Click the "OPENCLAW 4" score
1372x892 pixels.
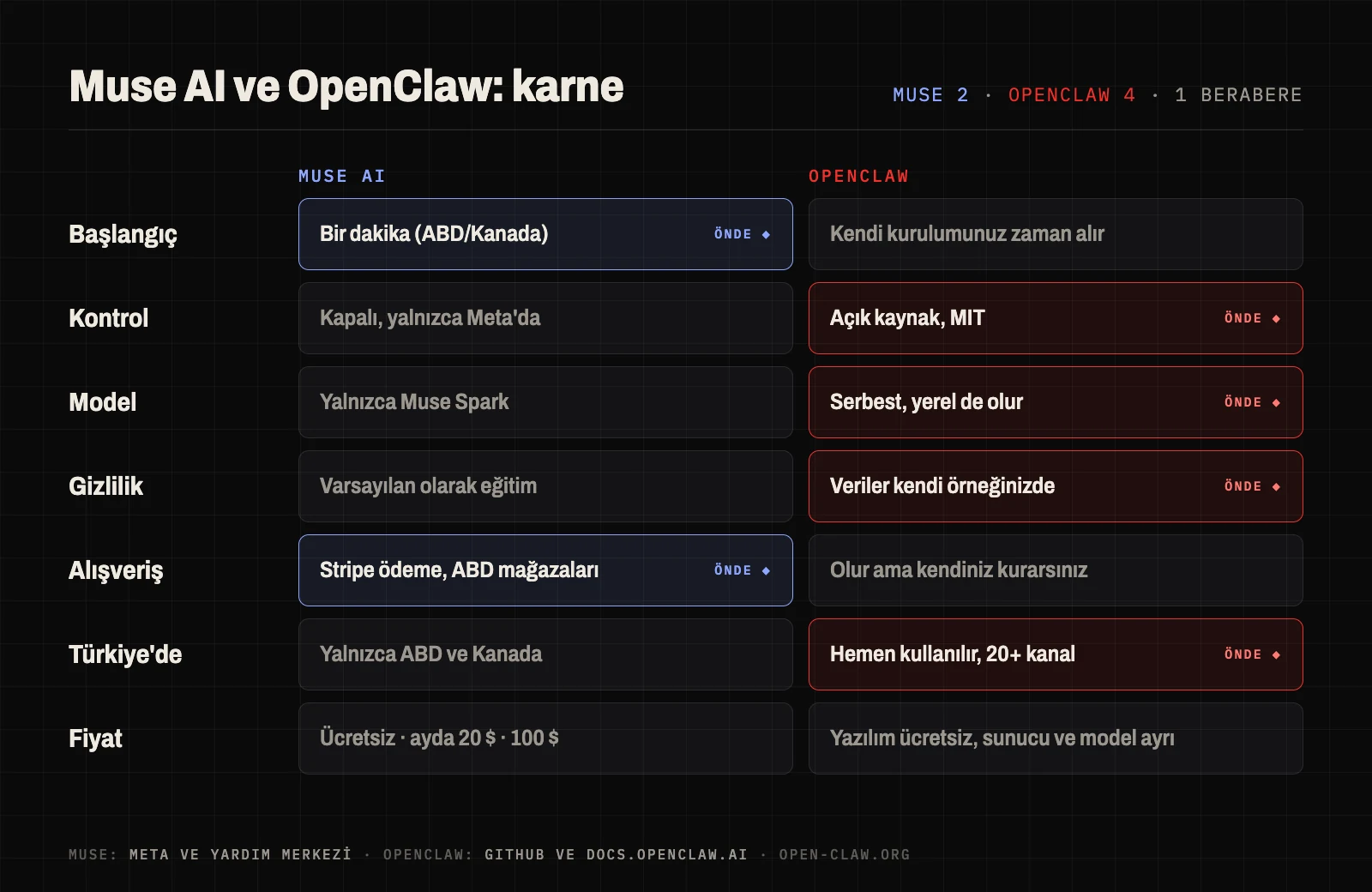tap(1072, 95)
